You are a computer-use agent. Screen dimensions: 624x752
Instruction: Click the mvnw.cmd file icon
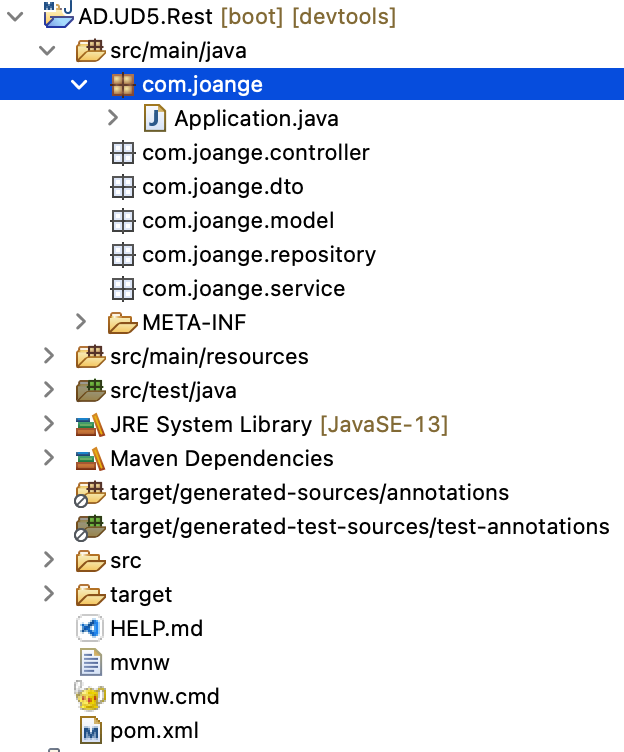click(91, 697)
